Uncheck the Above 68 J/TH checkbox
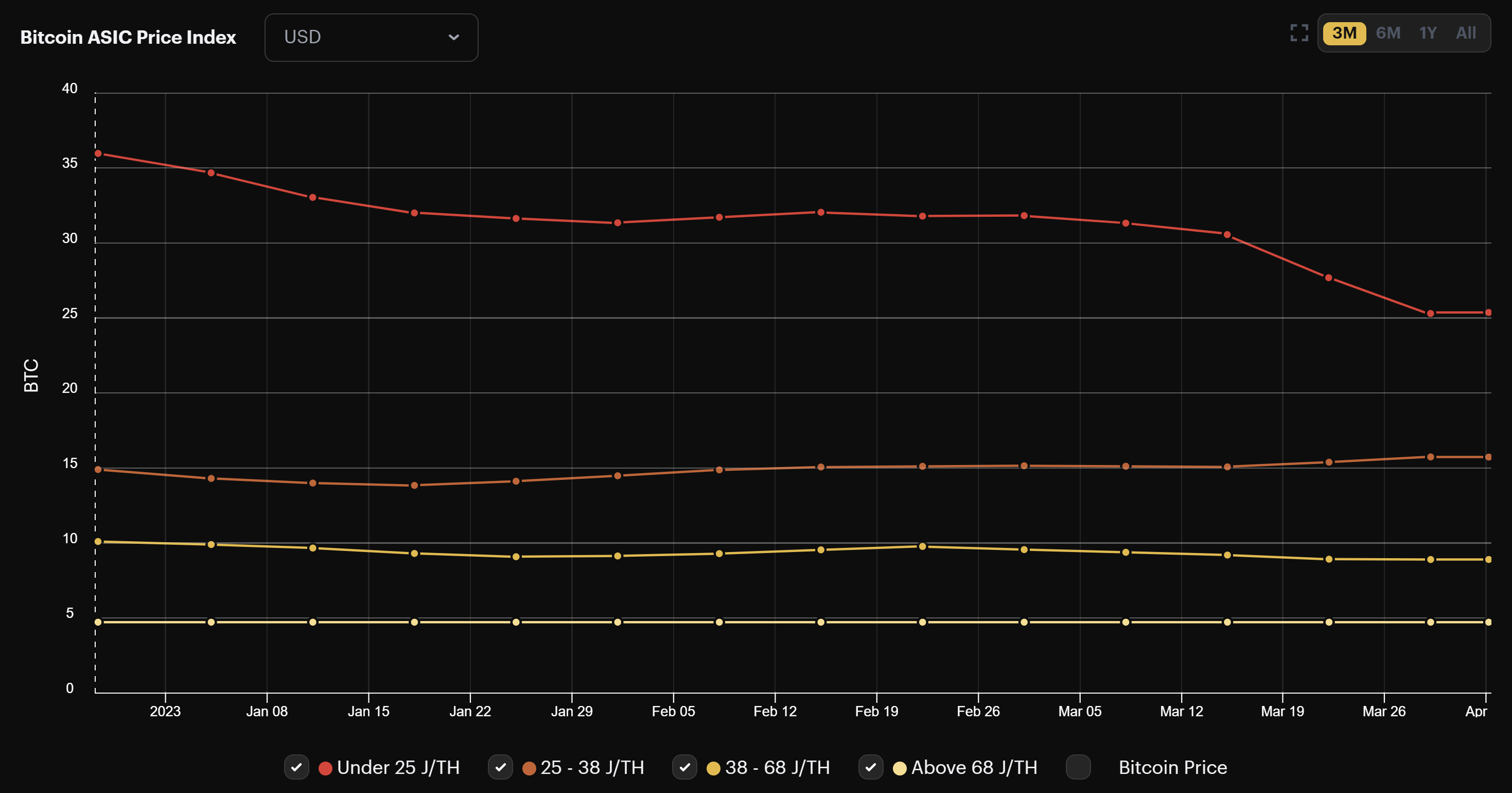This screenshot has width=1512, height=793. pyautogui.click(x=871, y=767)
